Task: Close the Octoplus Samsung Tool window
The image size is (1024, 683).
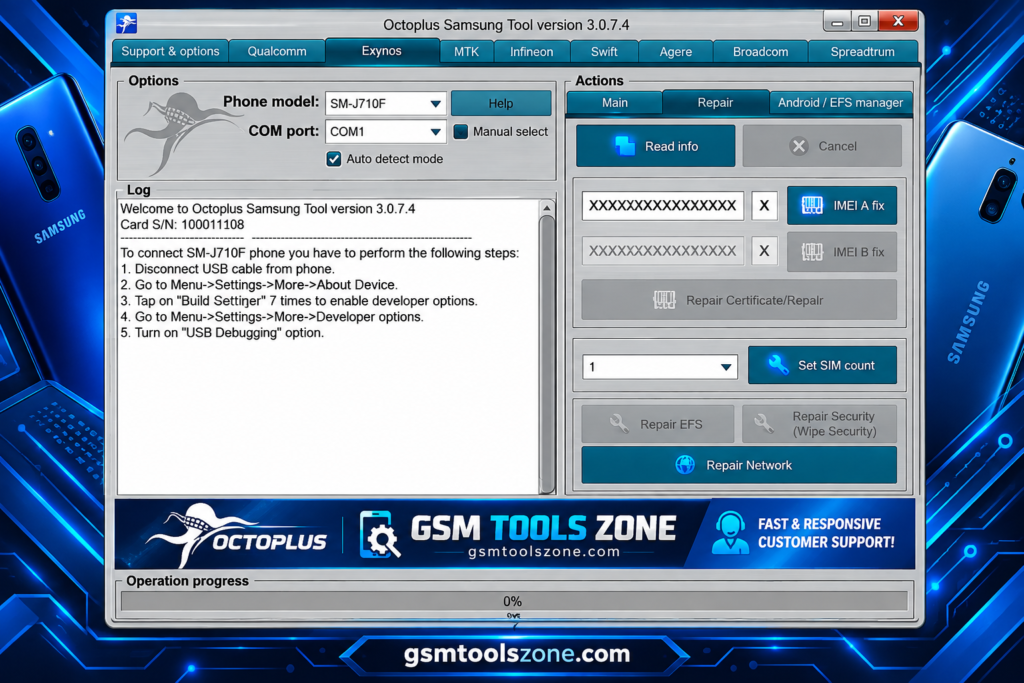Action: pos(899,21)
